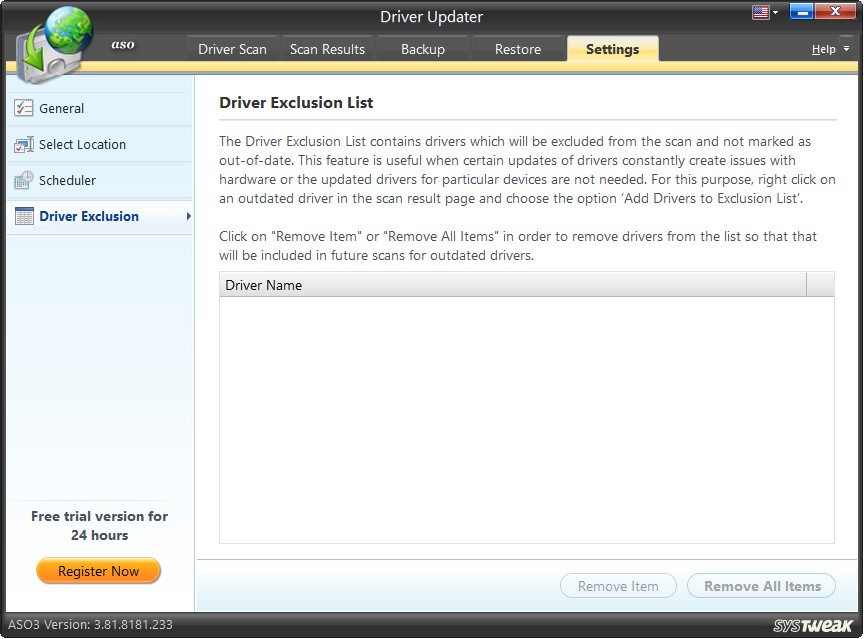Select the Driver Exclusion table icon

(x=23, y=216)
